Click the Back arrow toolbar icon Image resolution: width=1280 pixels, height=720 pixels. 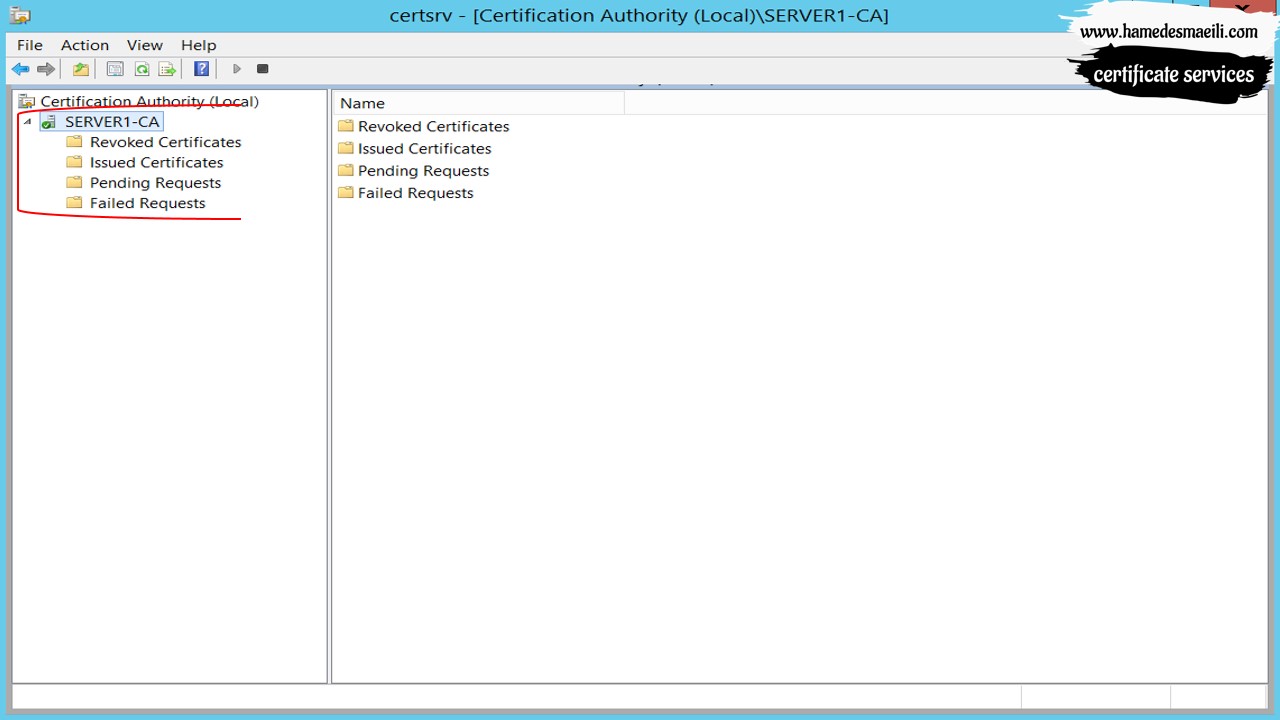(x=20, y=69)
